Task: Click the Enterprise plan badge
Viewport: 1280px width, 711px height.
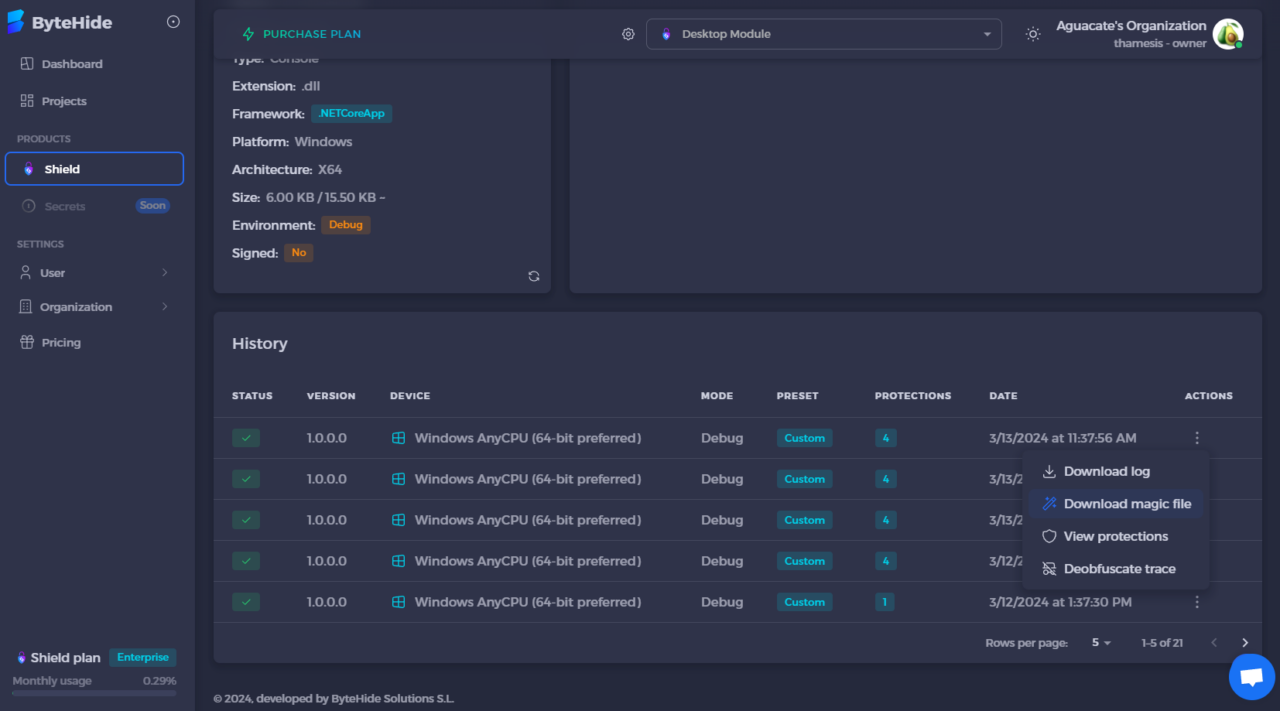Action: pyautogui.click(x=143, y=657)
